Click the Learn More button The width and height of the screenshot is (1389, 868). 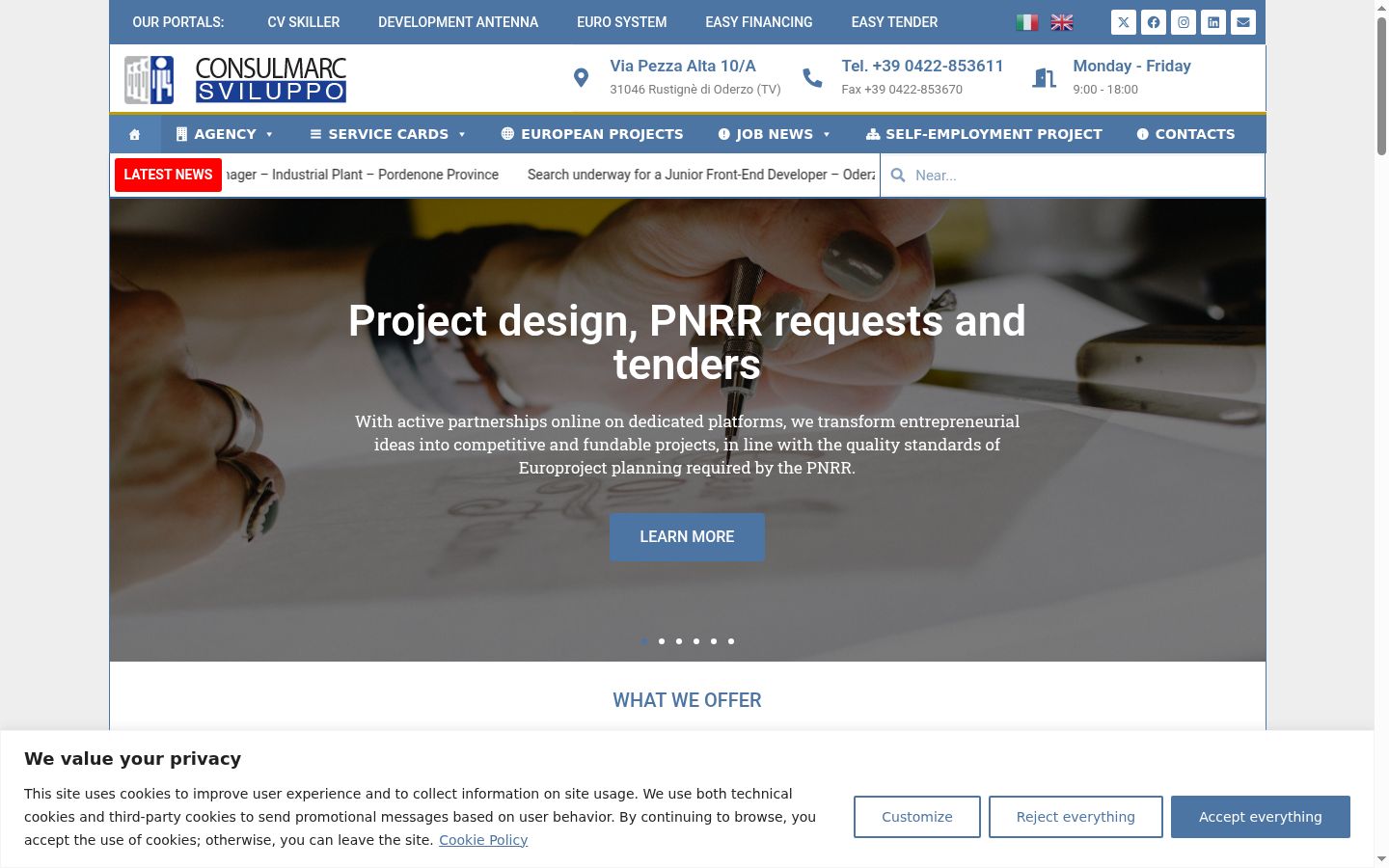pos(687,537)
